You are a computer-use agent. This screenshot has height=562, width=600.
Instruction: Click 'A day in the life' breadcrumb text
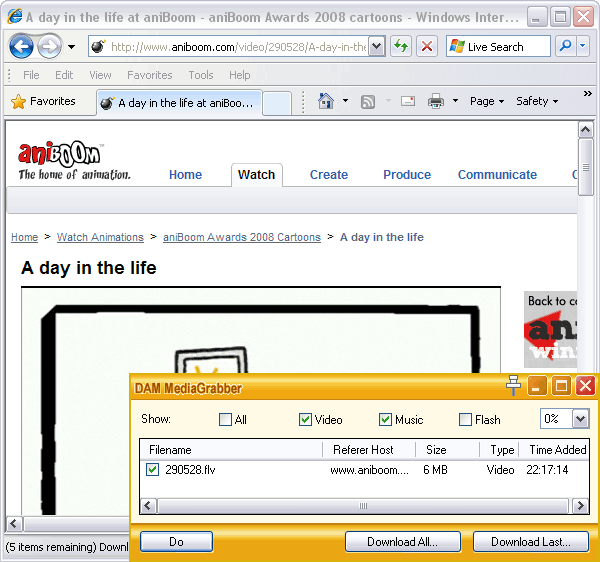(382, 237)
